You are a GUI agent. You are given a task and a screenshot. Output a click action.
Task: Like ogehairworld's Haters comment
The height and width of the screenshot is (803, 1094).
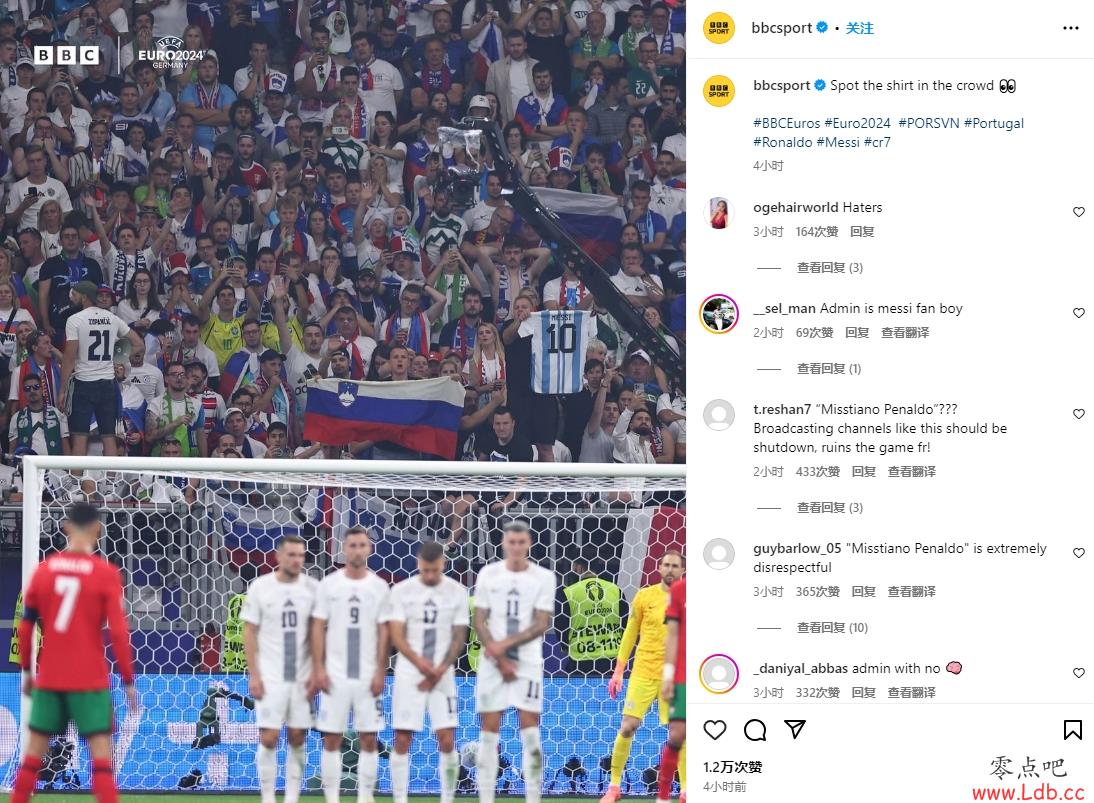pos(1079,212)
